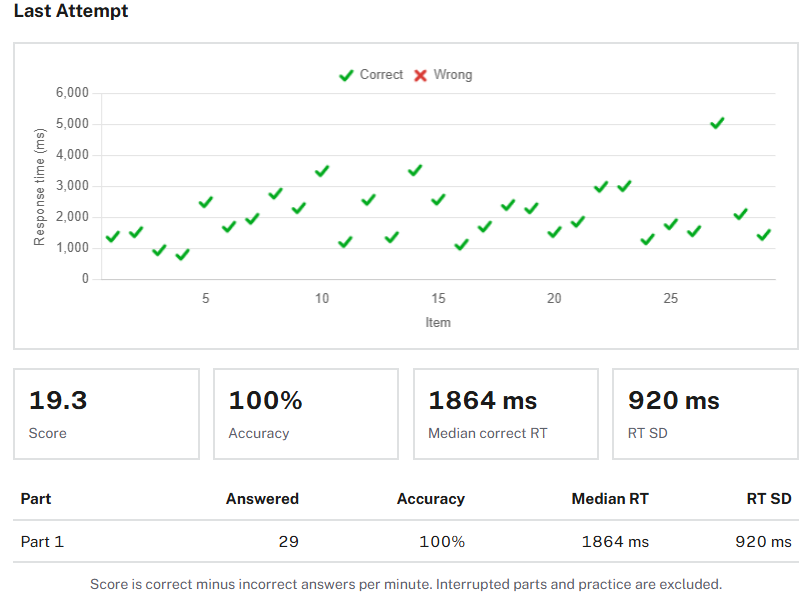Click the '920 ms' cell in Part 1 row

[x=763, y=542]
